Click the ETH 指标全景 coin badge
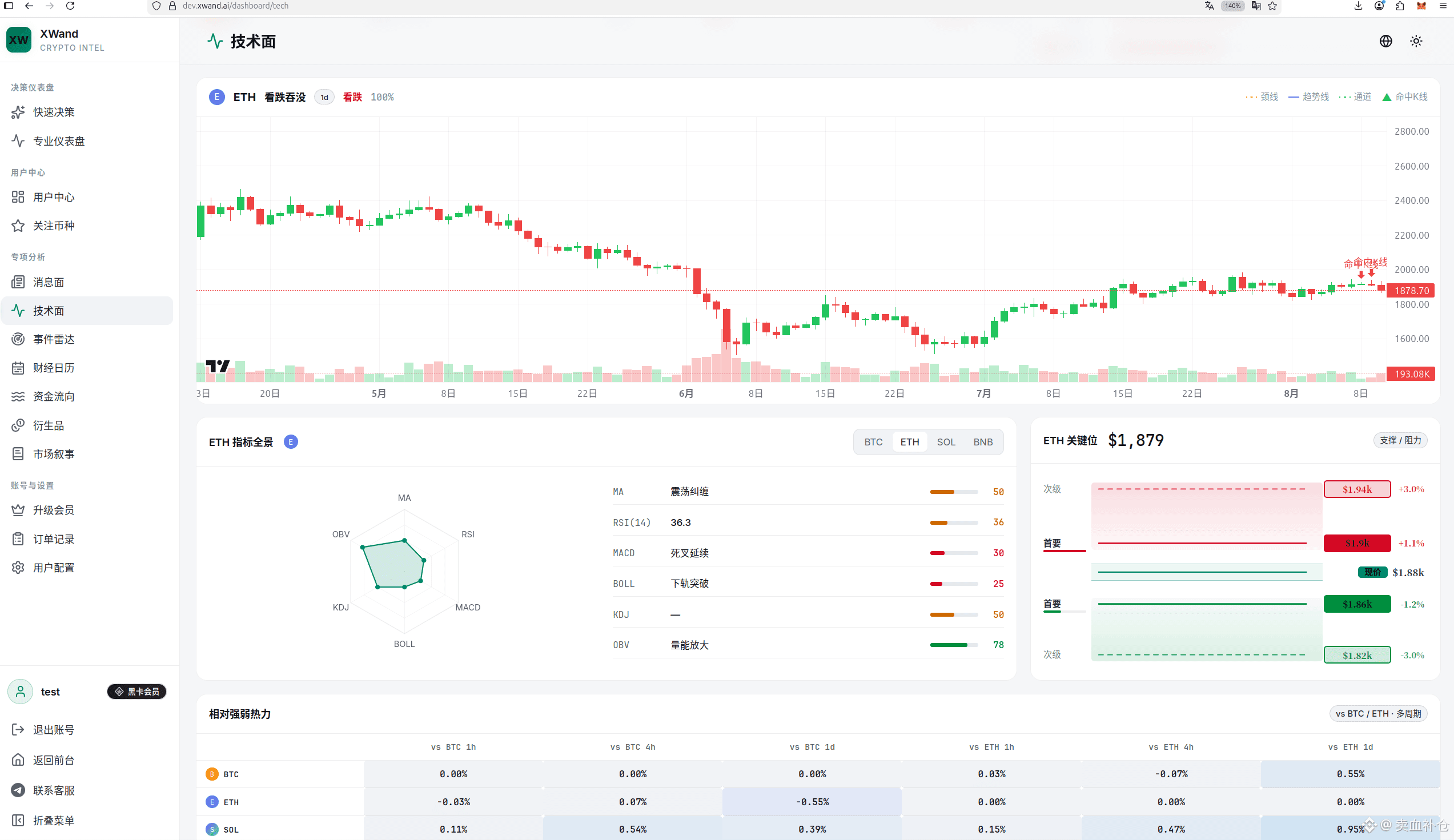 pyautogui.click(x=291, y=442)
